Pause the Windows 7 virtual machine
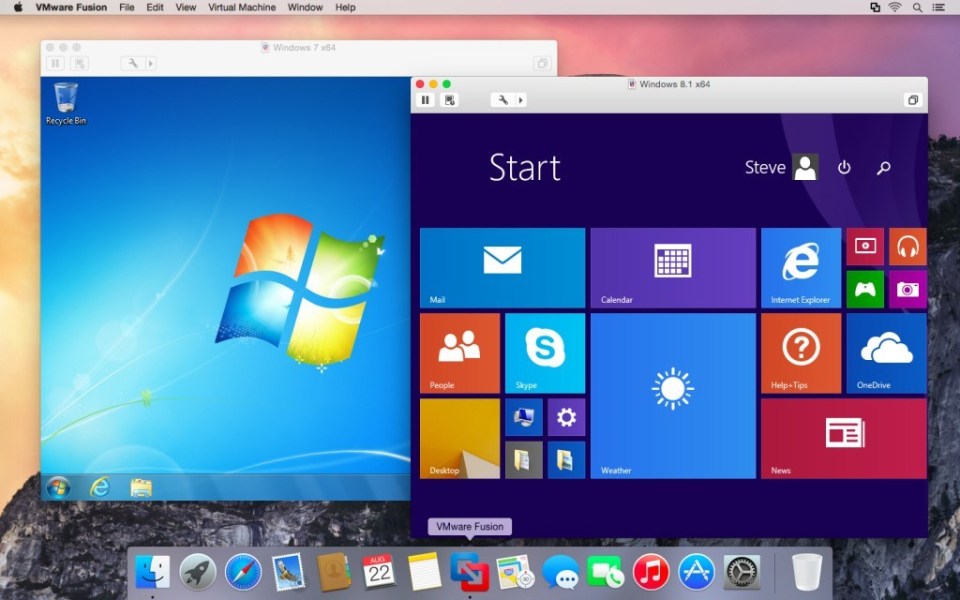 coord(56,63)
